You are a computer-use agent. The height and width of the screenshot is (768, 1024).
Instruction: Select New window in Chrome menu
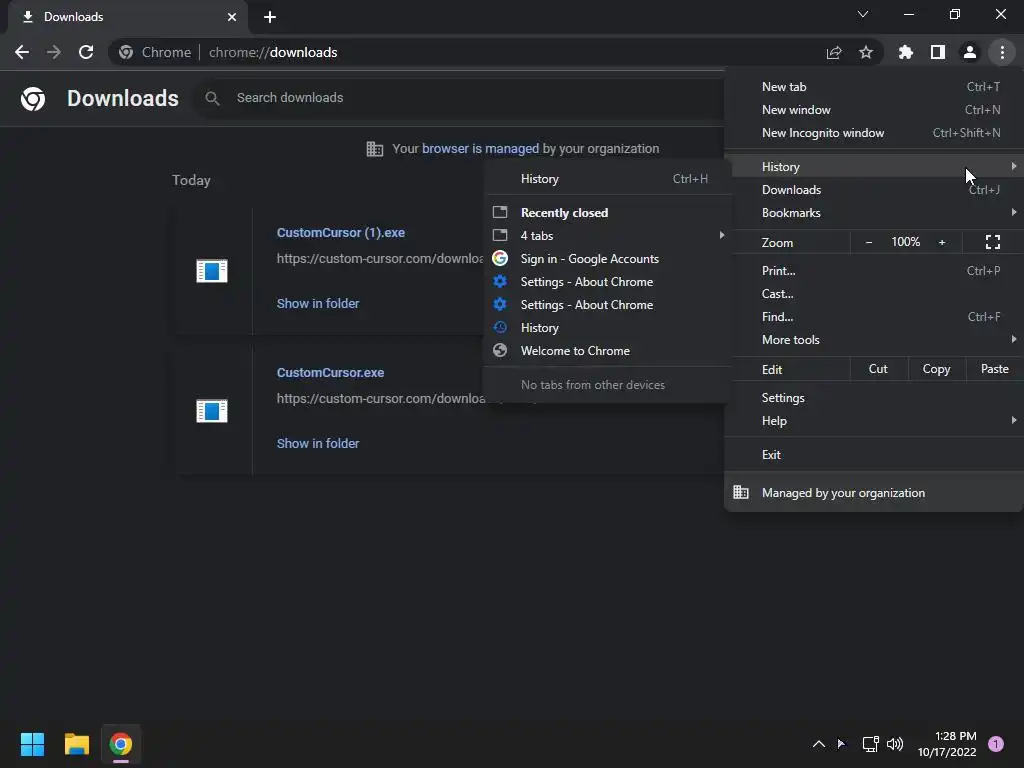[x=874, y=110]
